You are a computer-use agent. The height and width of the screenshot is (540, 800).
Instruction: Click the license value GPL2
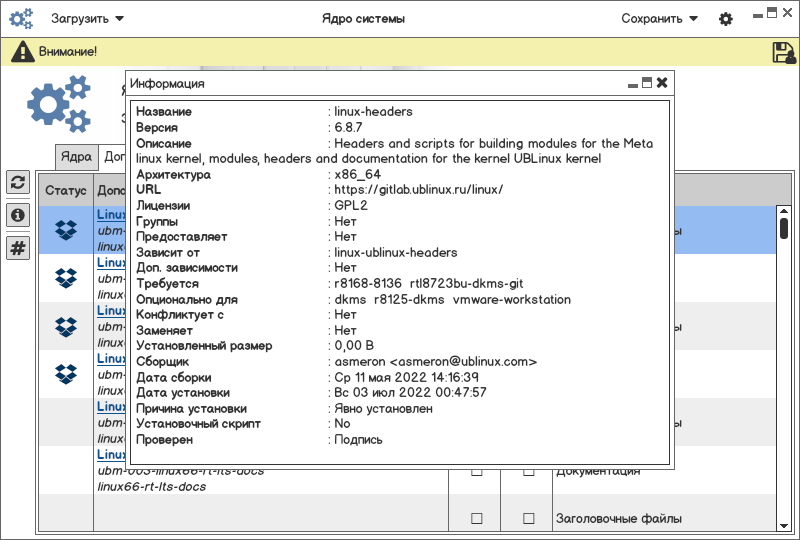pos(351,205)
